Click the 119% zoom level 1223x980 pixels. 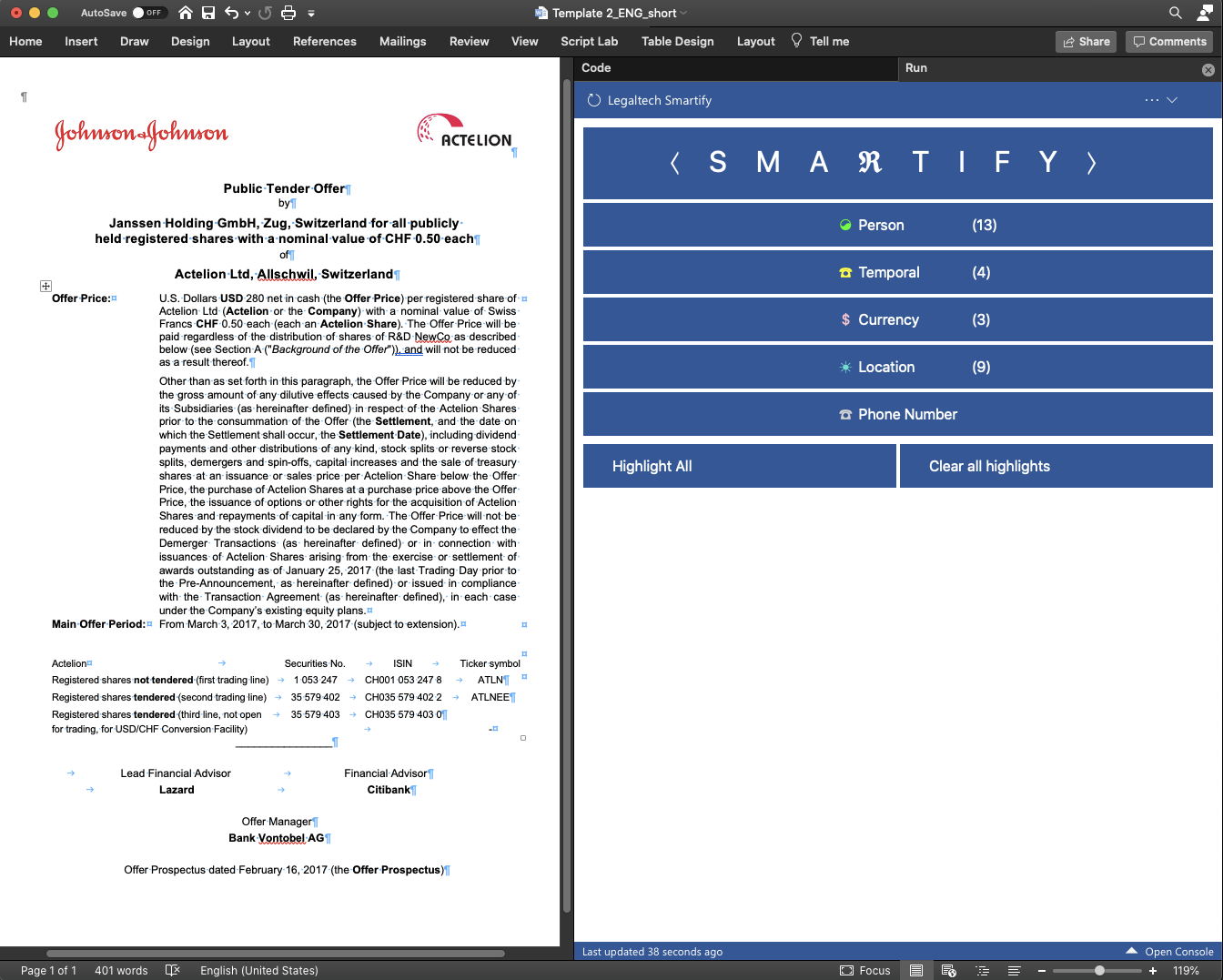coord(1186,970)
